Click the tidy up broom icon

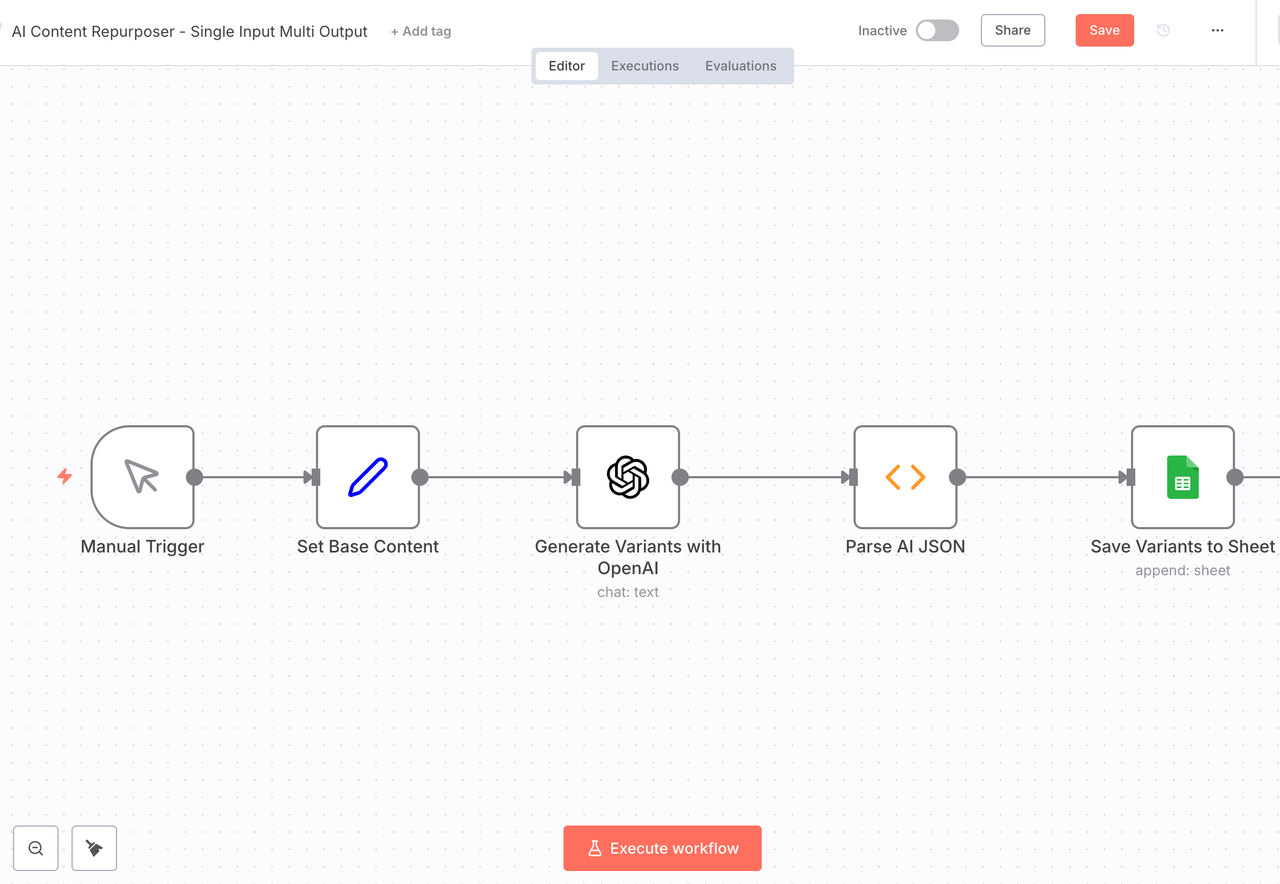pos(94,848)
